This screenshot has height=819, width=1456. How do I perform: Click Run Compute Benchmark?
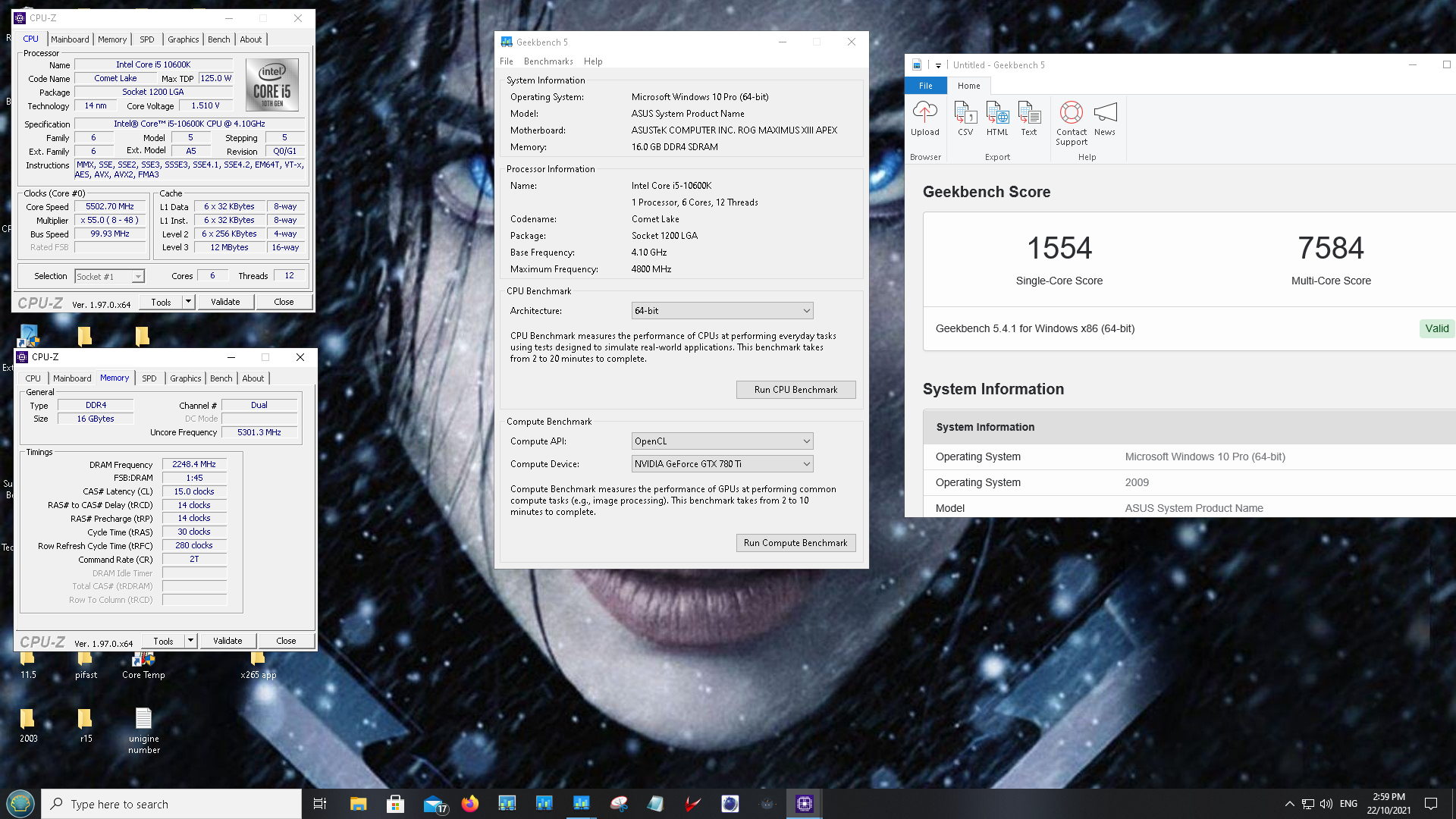[x=795, y=543]
